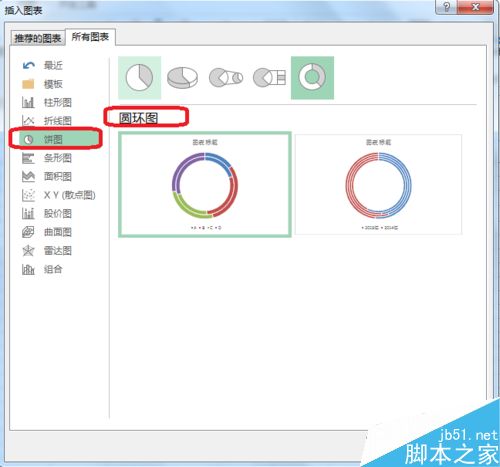
Task: Select the 股价图 stock chart category
Action: [x=47, y=214]
